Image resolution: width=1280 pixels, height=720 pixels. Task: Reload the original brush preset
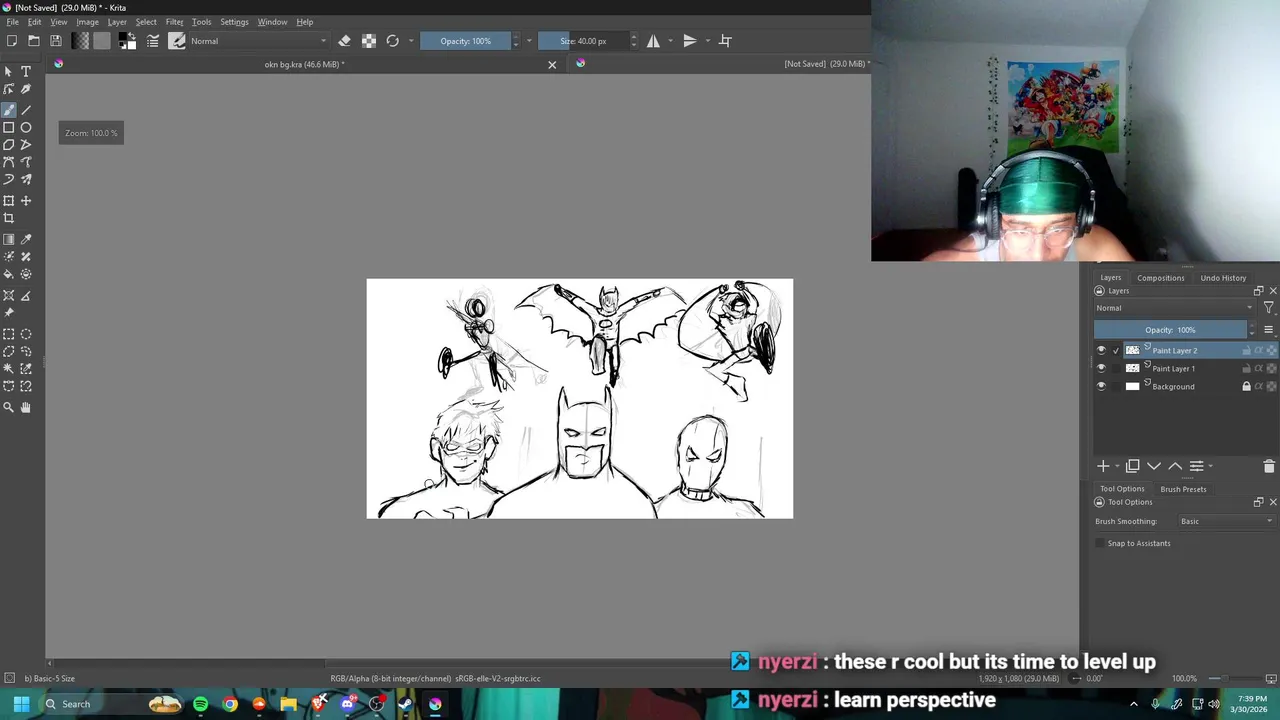pos(392,41)
